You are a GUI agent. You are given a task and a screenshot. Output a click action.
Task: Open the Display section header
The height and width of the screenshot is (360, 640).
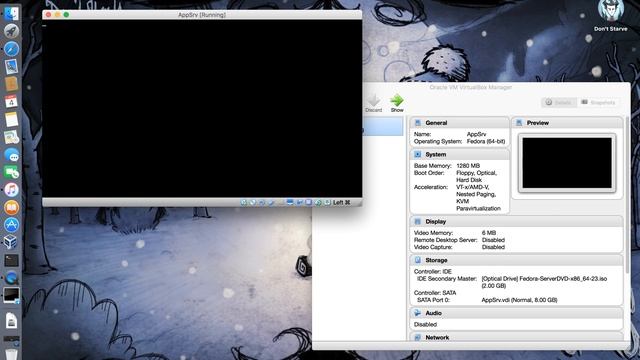click(x=516, y=221)
